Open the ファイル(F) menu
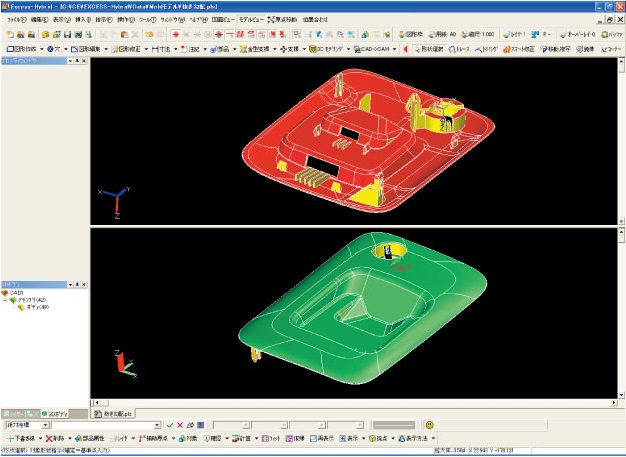626x457 pixels. pyautogui.click(x=17, y=19)
